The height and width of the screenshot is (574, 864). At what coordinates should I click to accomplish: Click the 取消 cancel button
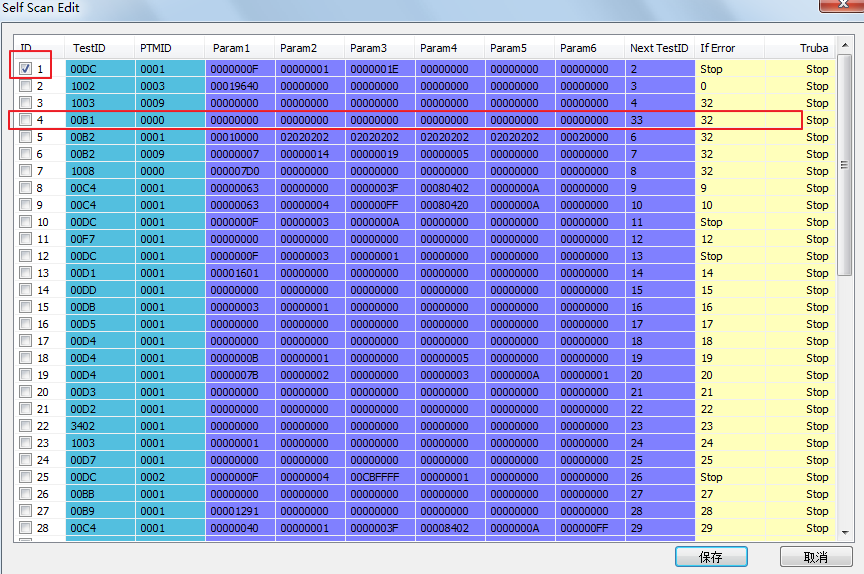coord(816,557)
